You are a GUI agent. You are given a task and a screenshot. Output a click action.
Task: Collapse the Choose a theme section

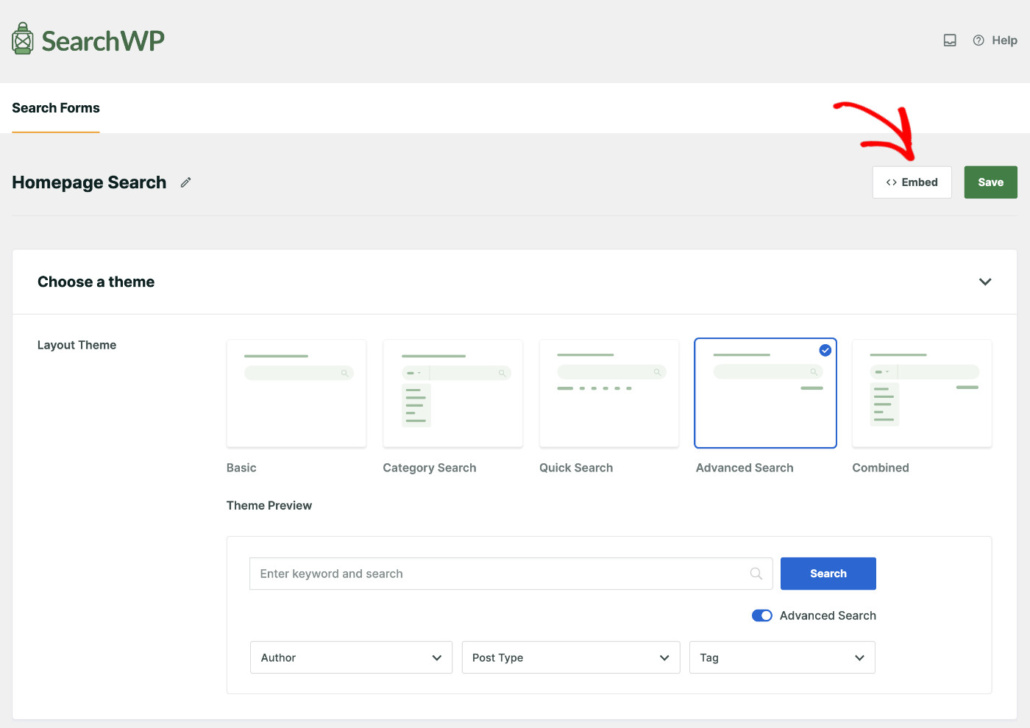click(985, 282)
